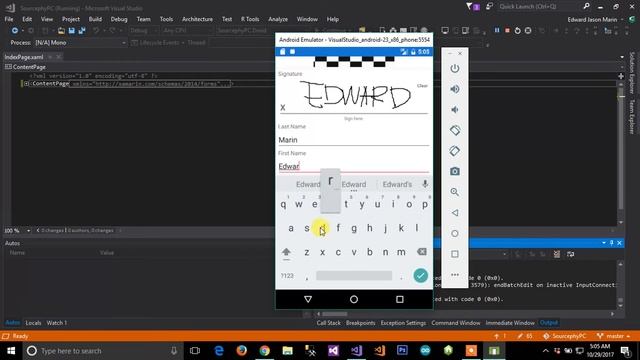Tap the ?123 symbols key
This screenshot has width=640, height=360.
point(287,276)
